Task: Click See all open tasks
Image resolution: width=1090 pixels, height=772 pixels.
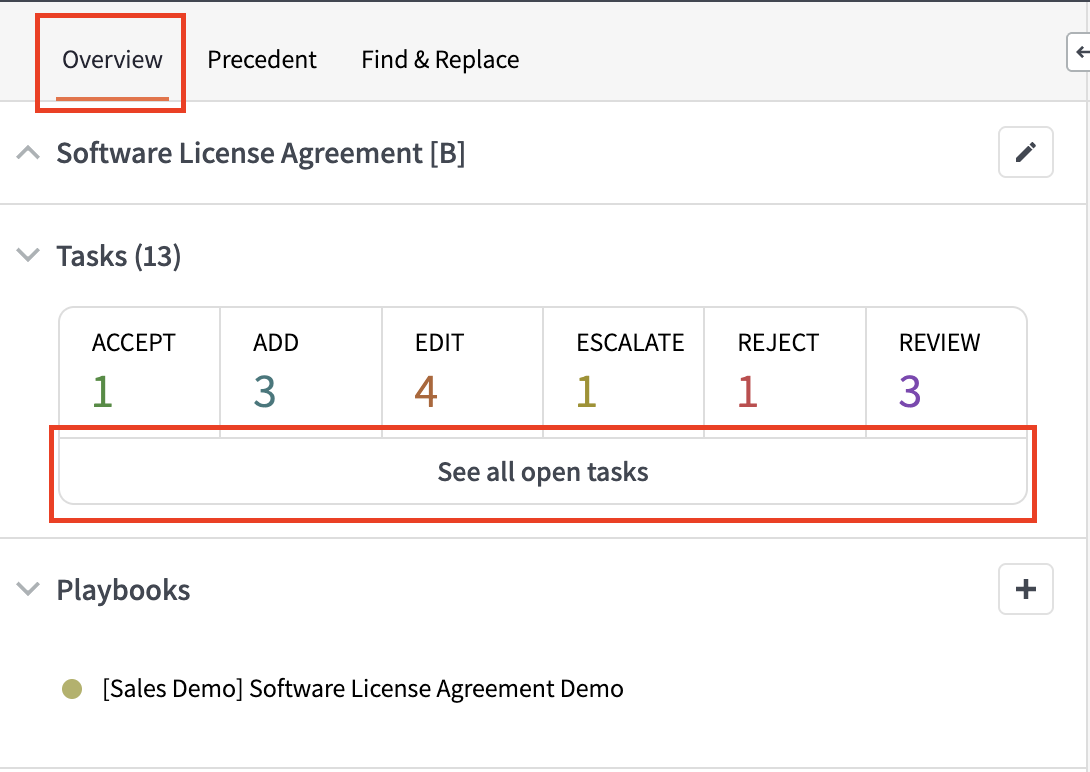Action: point(543,472)
